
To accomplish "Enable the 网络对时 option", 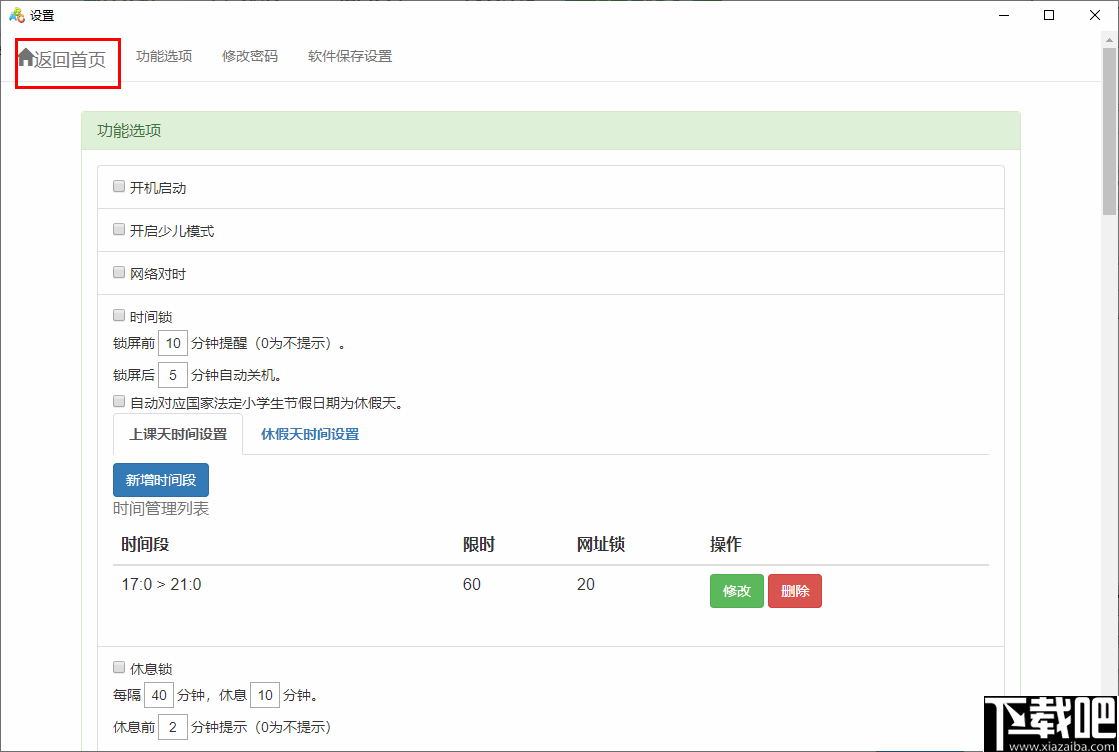I will (x=118, y=272).
